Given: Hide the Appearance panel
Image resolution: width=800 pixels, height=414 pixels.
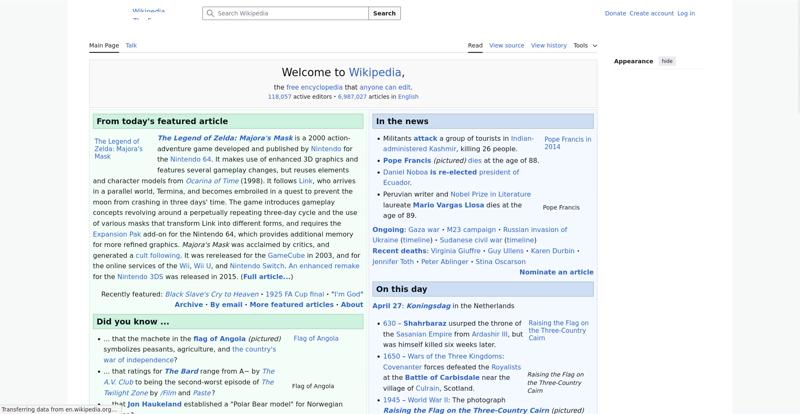Looking at the screenshot, I should [x=667, y=61].
